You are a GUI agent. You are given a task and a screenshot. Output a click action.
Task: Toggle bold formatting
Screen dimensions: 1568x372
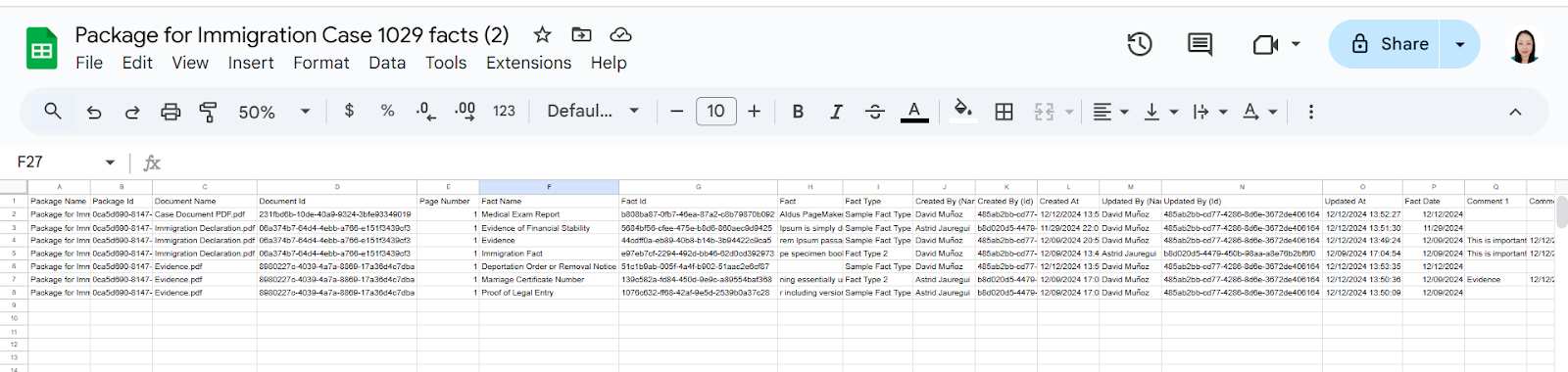click(798, 112)
